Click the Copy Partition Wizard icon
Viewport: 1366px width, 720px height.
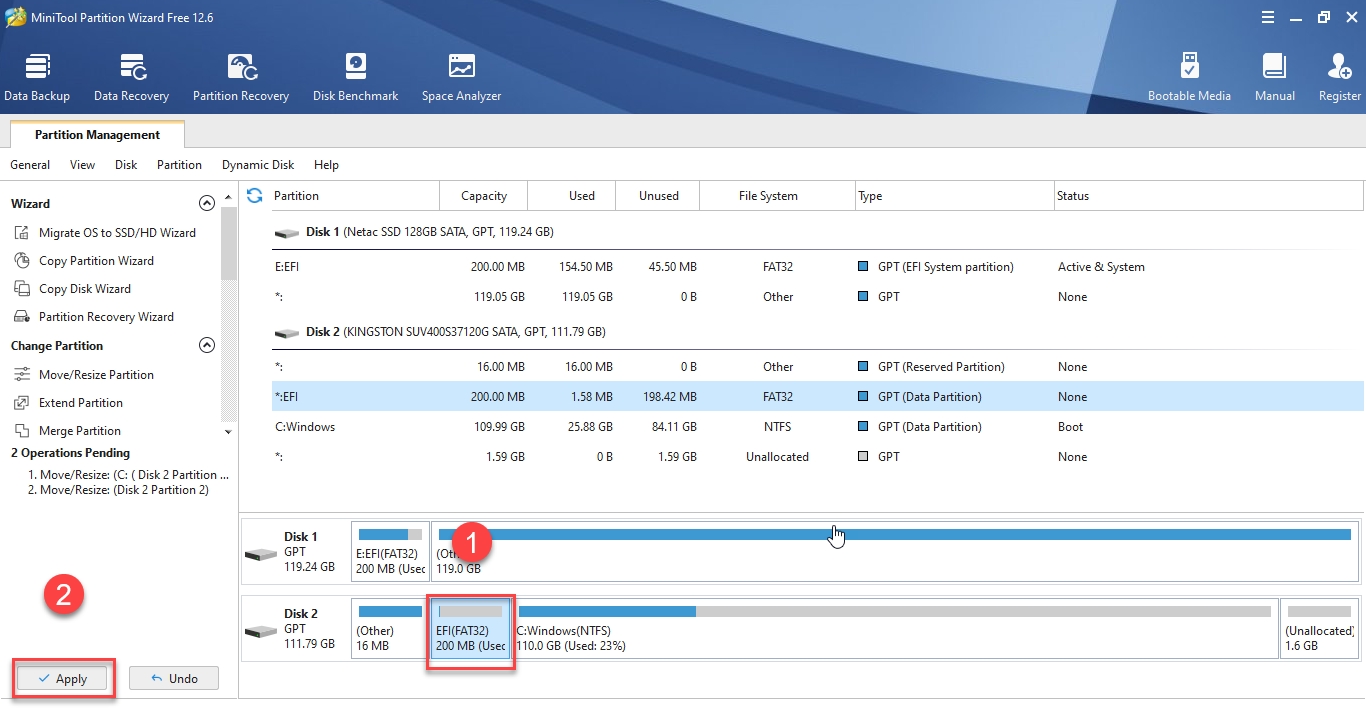click(x=22, y=261)
